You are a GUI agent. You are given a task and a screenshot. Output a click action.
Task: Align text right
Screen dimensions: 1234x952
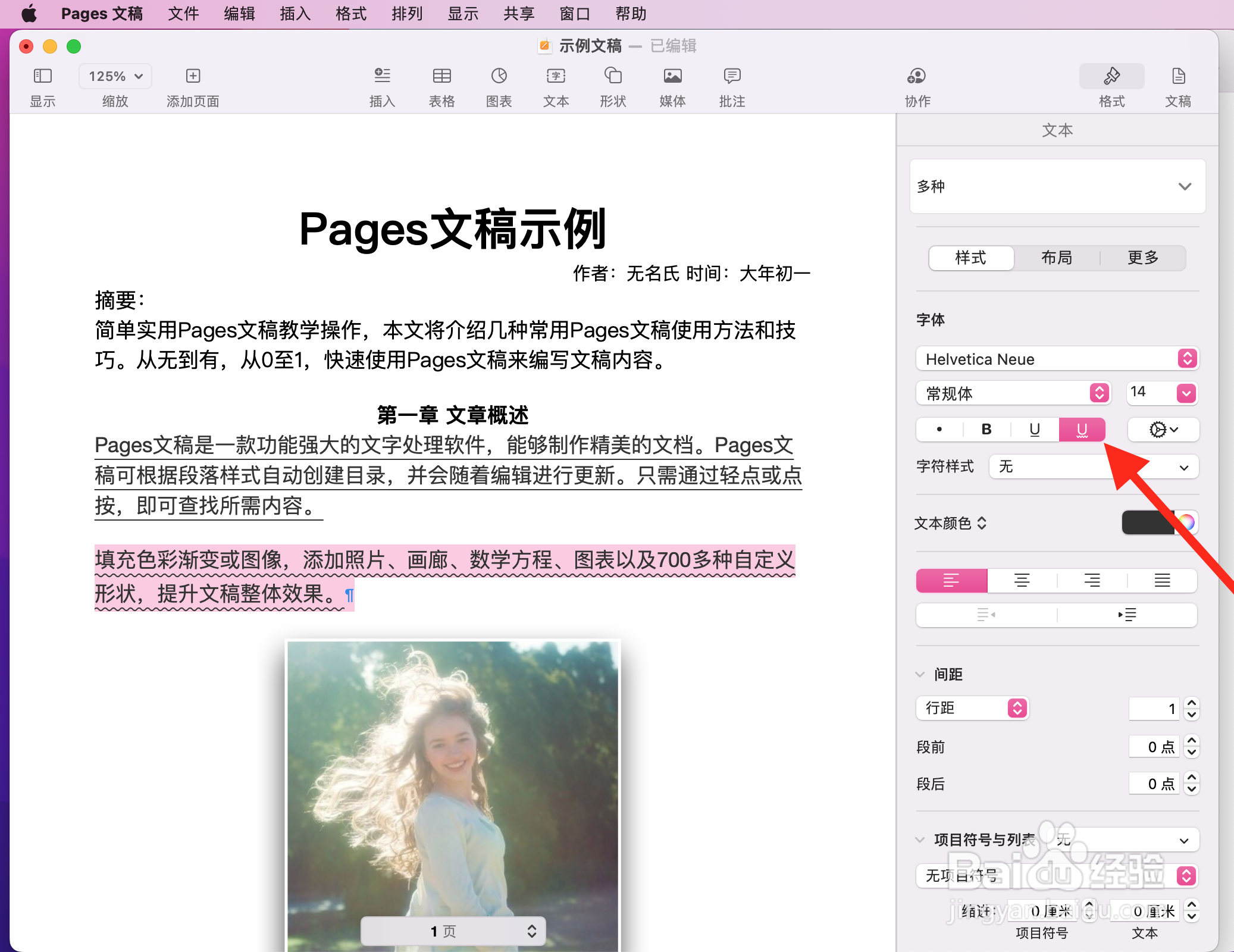tap(1092, 580)
